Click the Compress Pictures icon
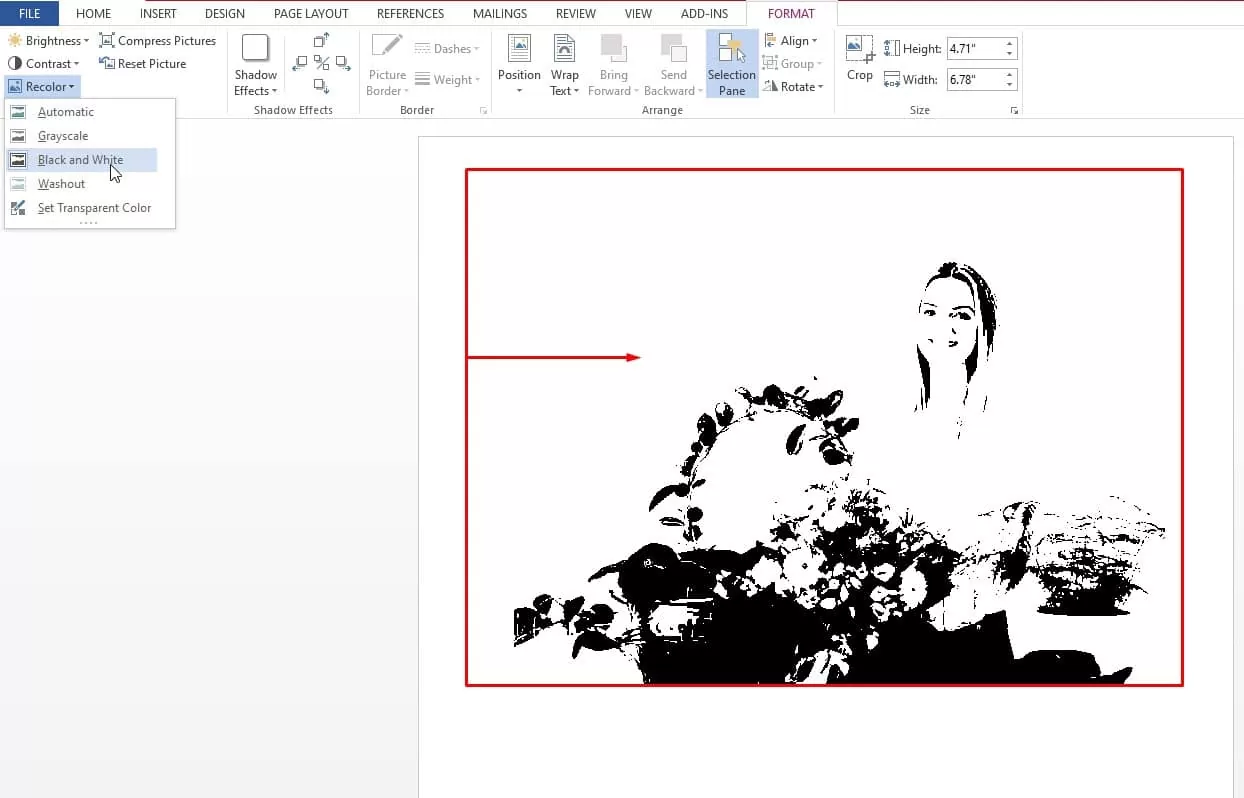Viewport: 1244px width, 798px height. click(x=107, y=41)
